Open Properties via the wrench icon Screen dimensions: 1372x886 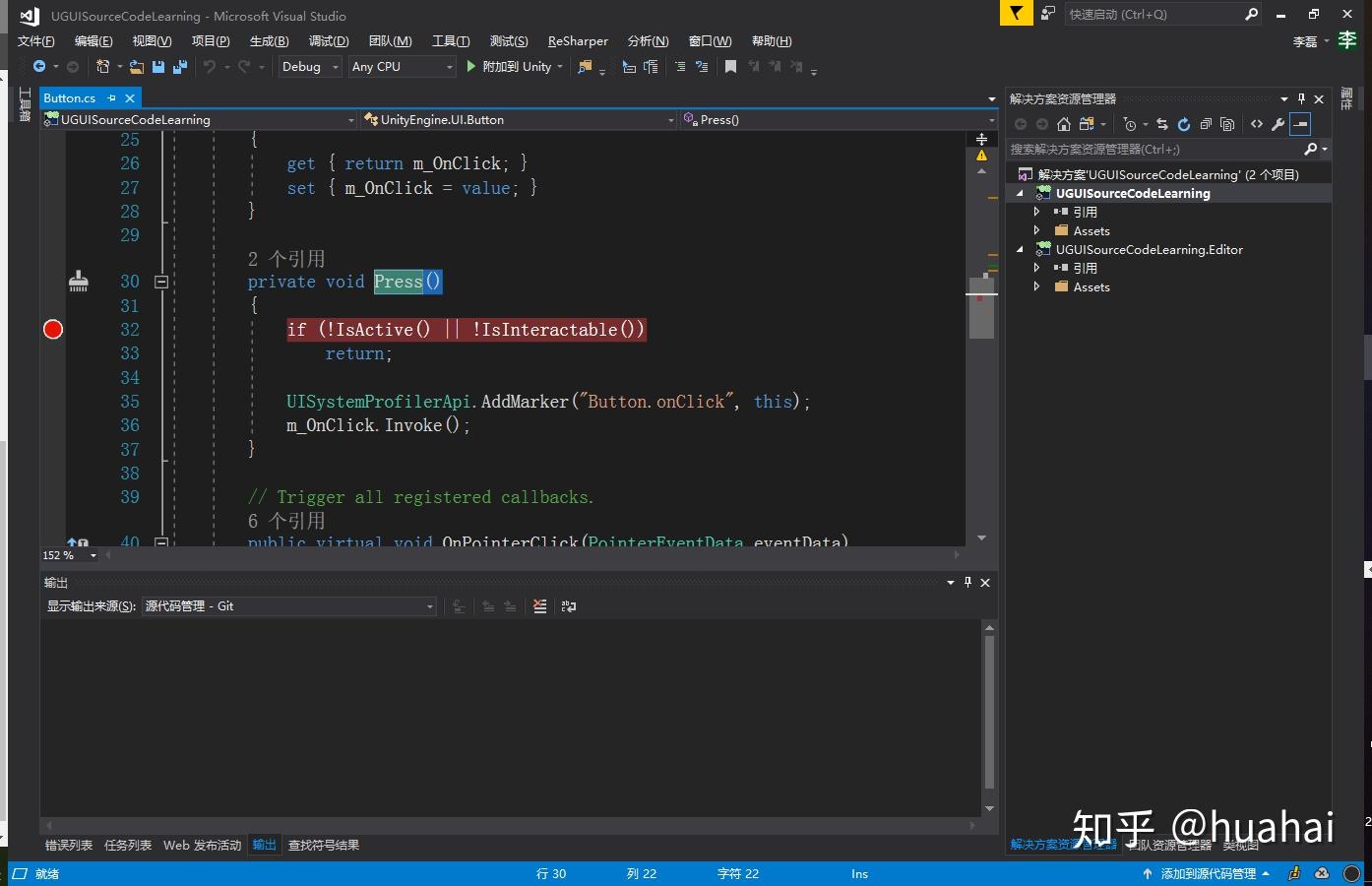pyautogui.click(x=1278, y=124)
